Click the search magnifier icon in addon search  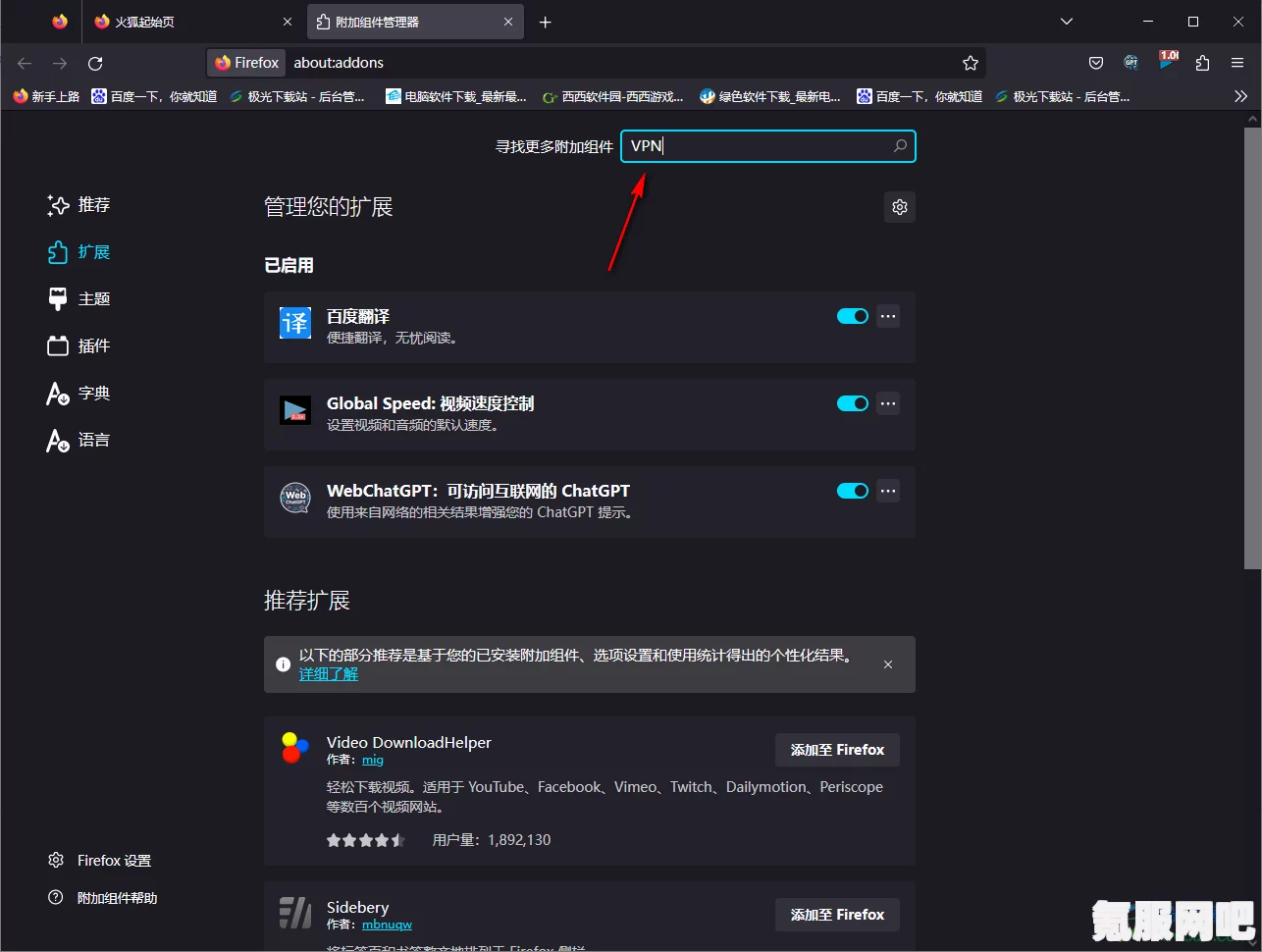point(900,146)
